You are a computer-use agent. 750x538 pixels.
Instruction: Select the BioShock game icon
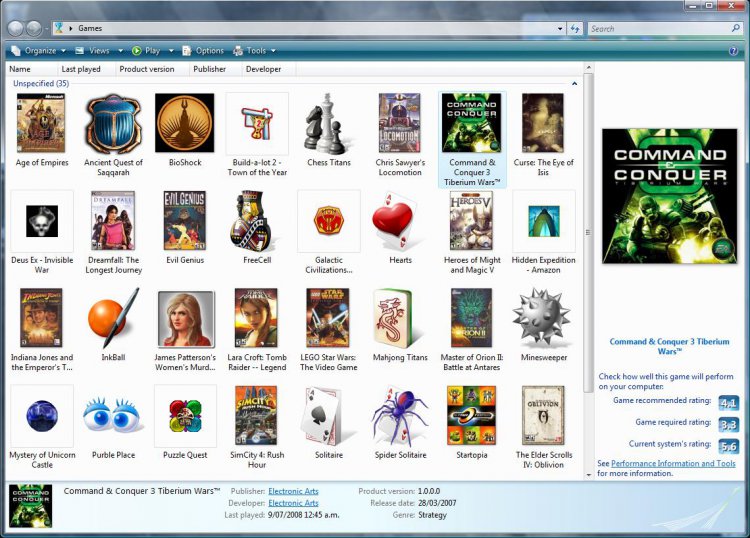pyautogui.click(x=185, y=123)
